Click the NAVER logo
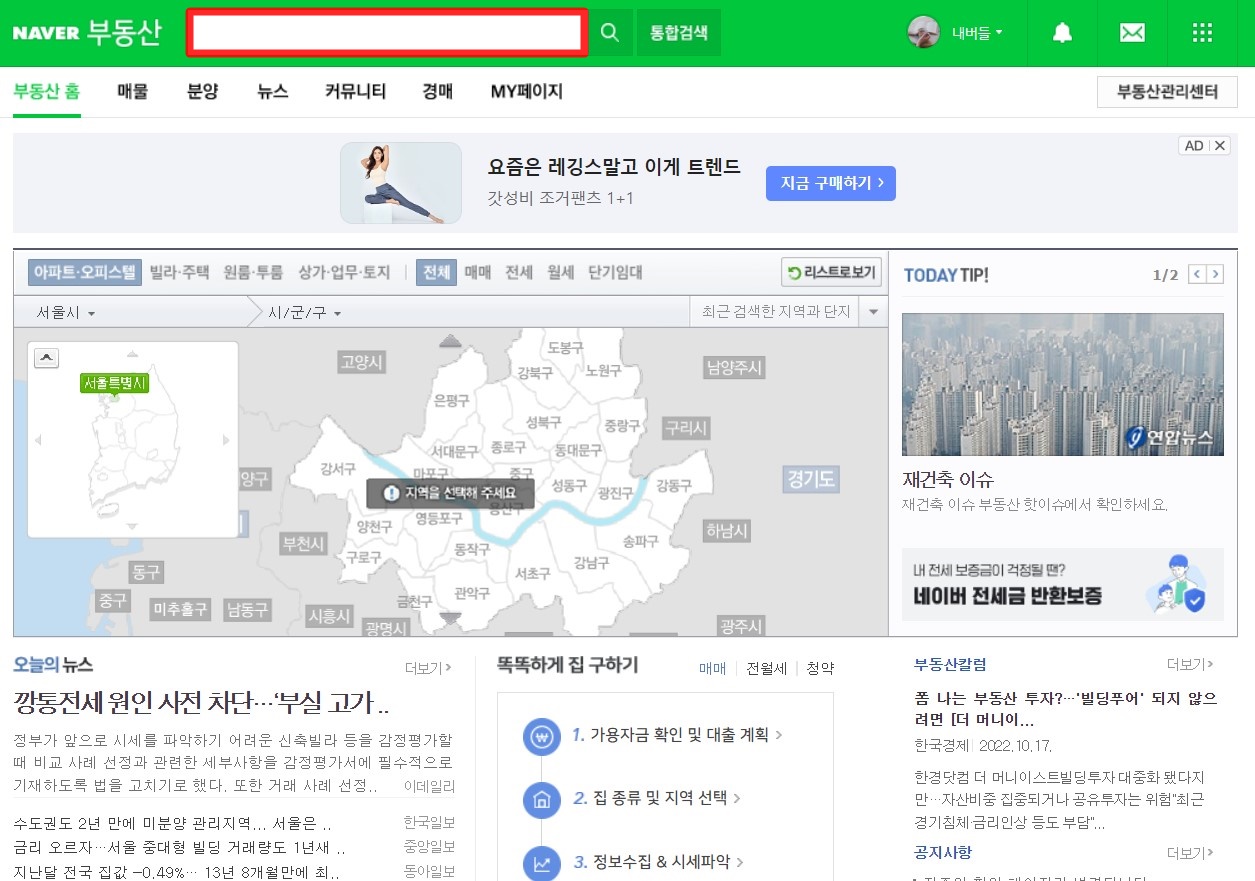 click(46, 33)
